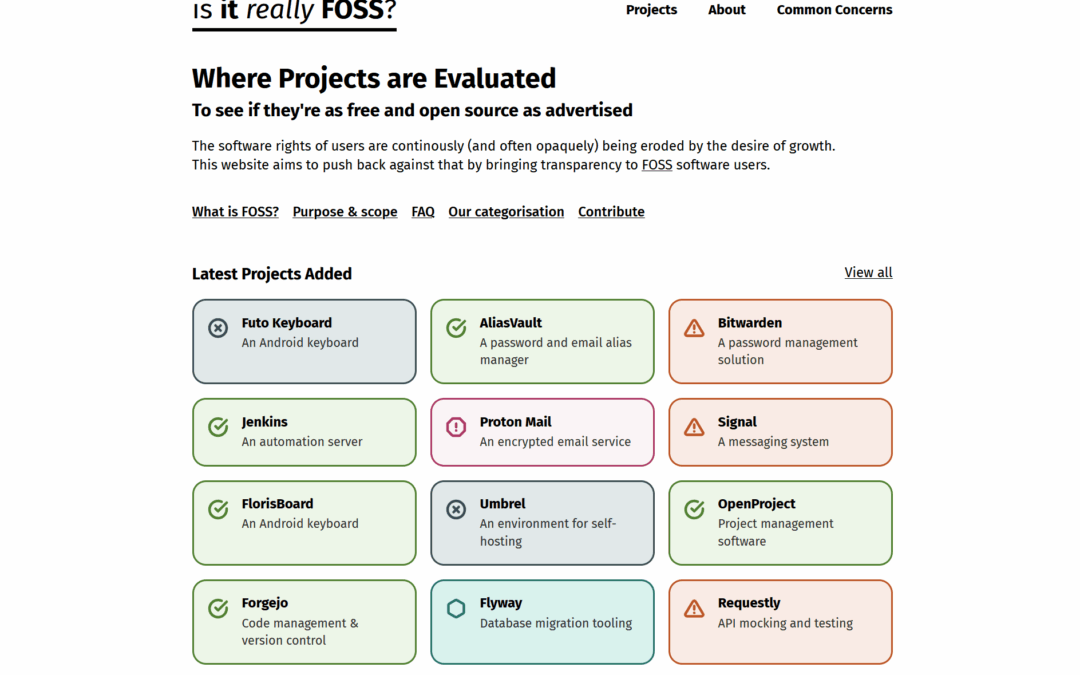The height and width of the screenshot is (675, 1080).
Task: Open the Umbrel project title
Action: (502, 503)
